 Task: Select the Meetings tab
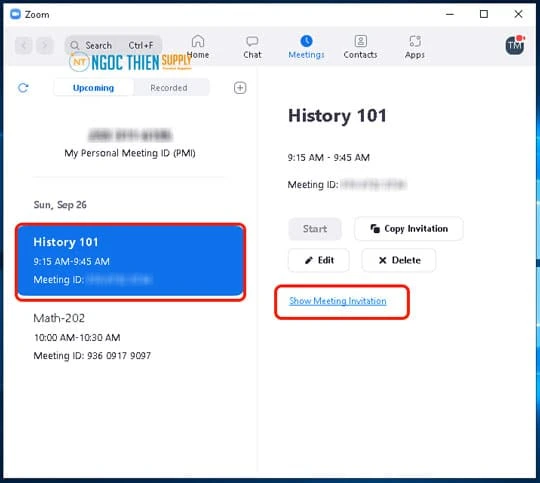click(x=306, y=47)
